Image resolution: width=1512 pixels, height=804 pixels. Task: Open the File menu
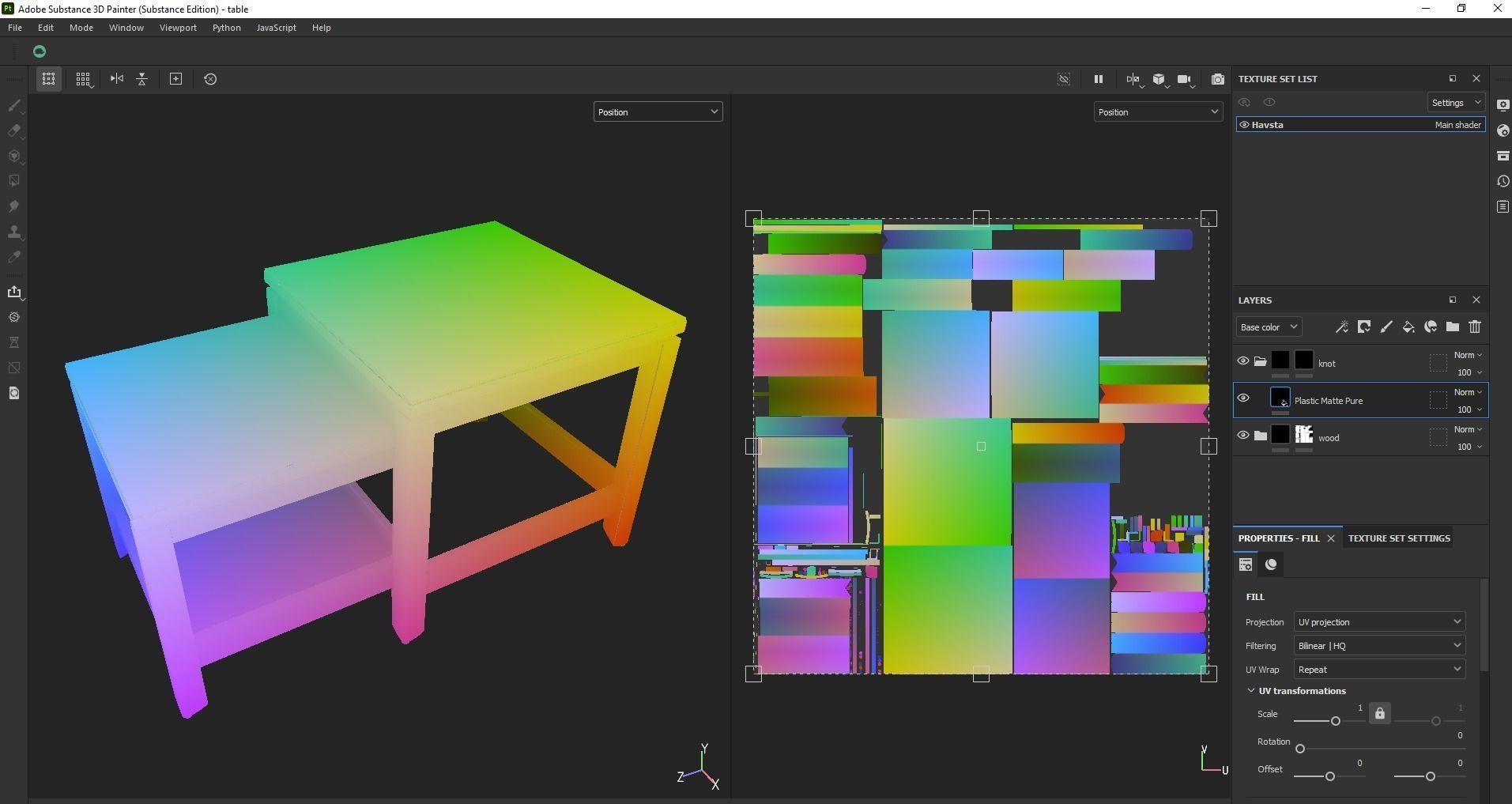pyautogui.click(x=15, y=28)
